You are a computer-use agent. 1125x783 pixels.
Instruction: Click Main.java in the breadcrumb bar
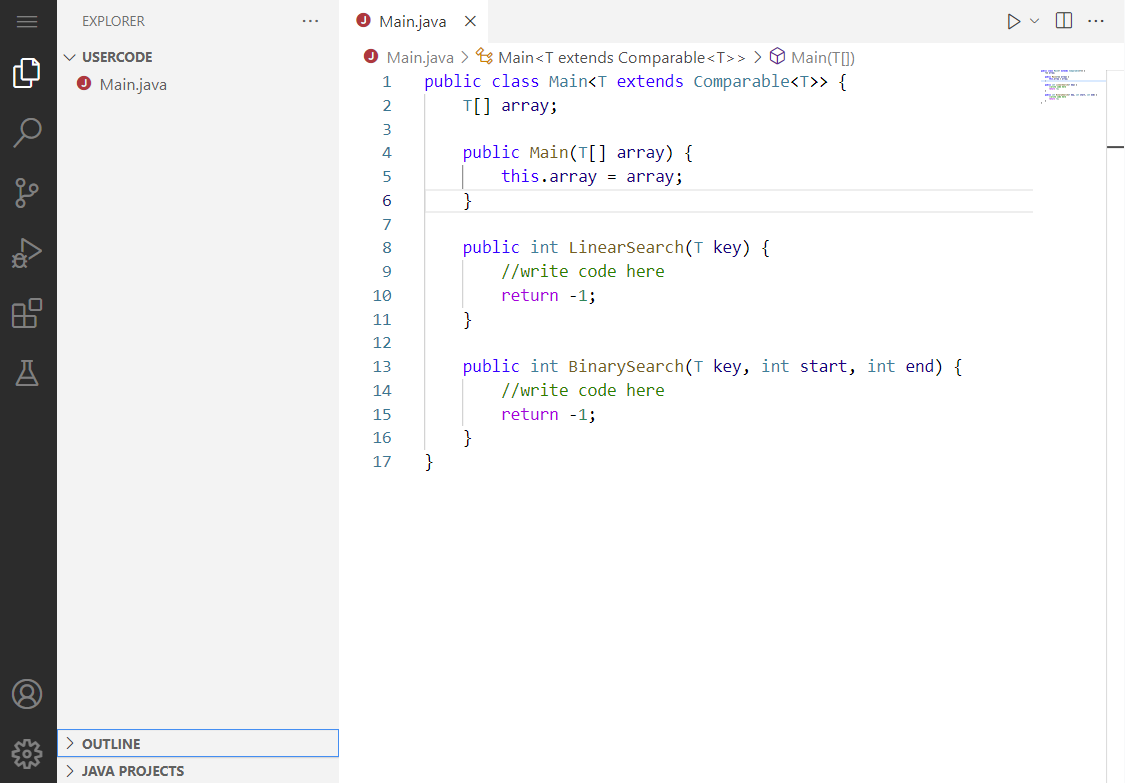click(419, 57)
